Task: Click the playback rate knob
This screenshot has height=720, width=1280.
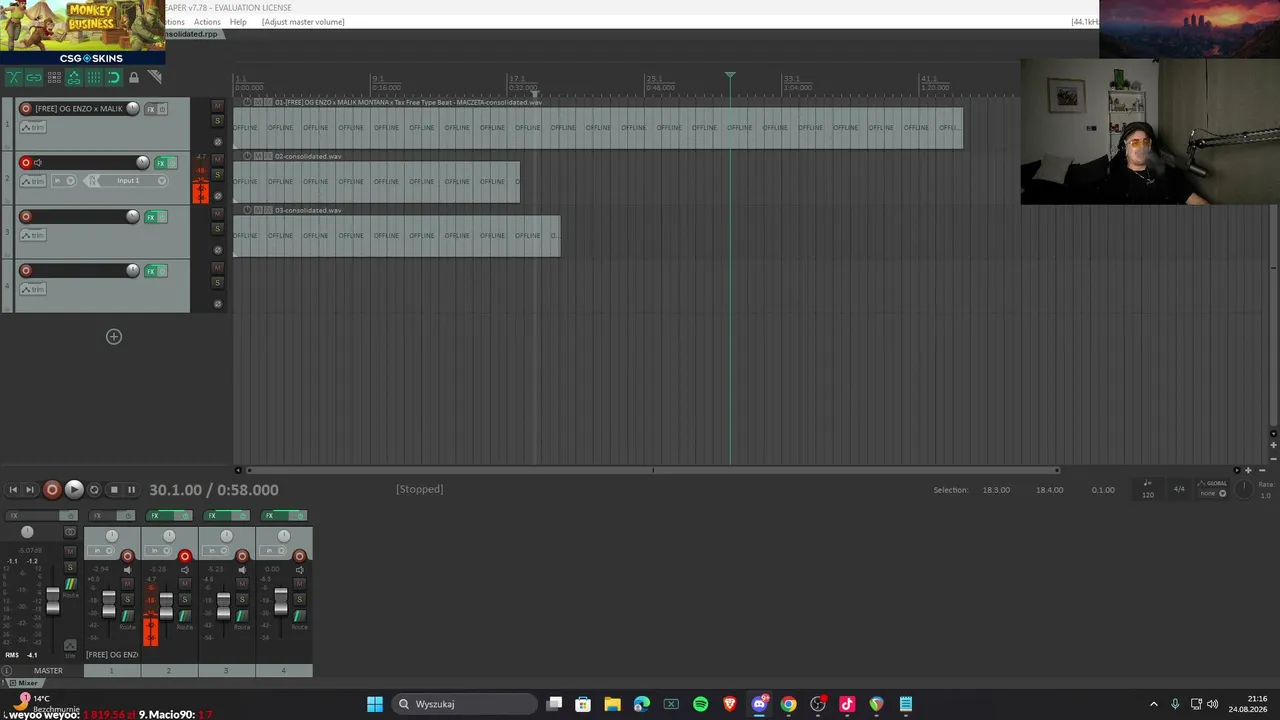Action: pyautogui.click(x=1244, y=489)
